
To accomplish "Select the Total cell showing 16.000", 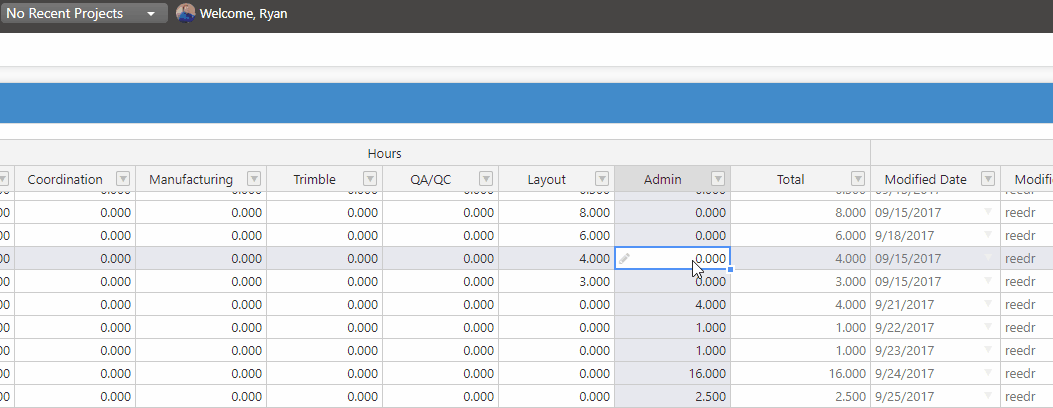I will 800,372.
